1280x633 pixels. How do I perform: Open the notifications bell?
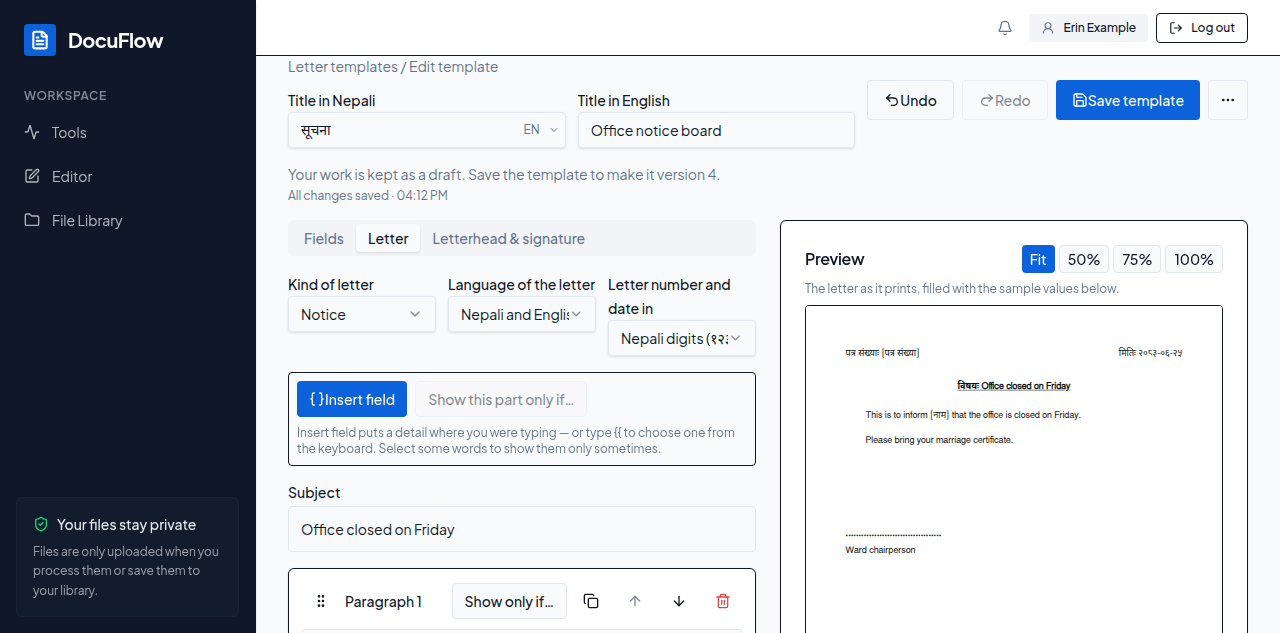[1005, 28]
